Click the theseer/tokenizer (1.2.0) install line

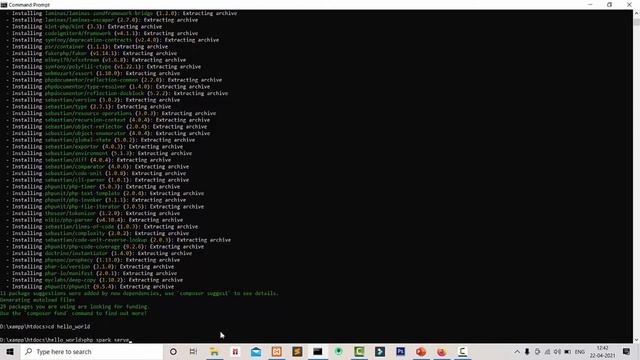(93, 213)
